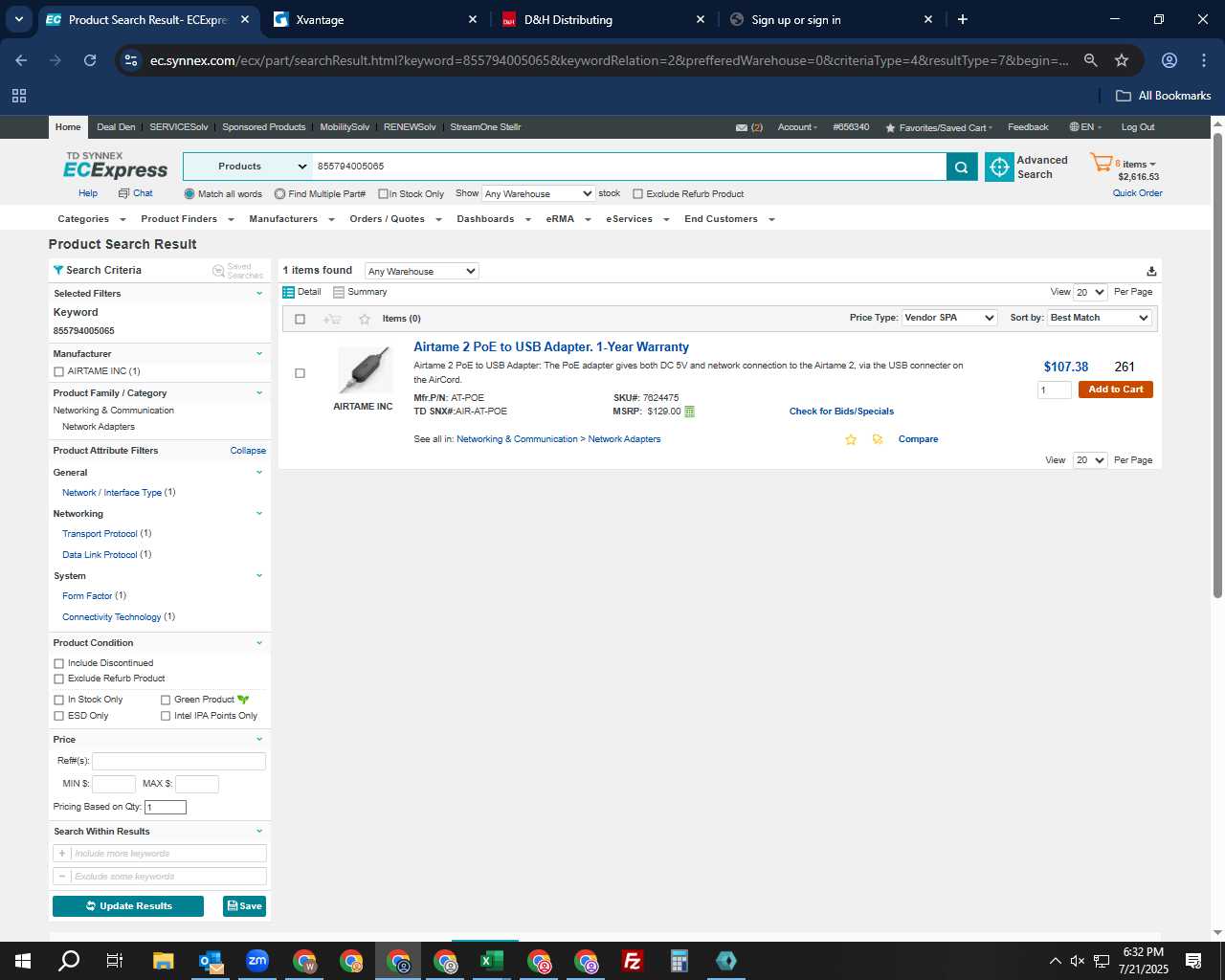
Task: Select the Find Multiple Part# radio
Action: (279, 194)
